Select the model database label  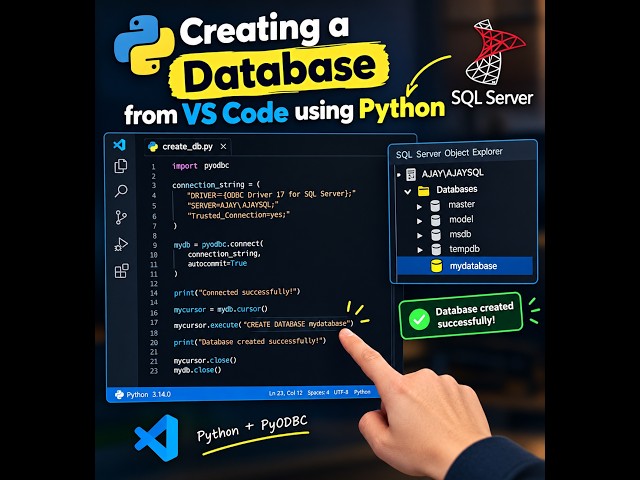click(461, 219)
